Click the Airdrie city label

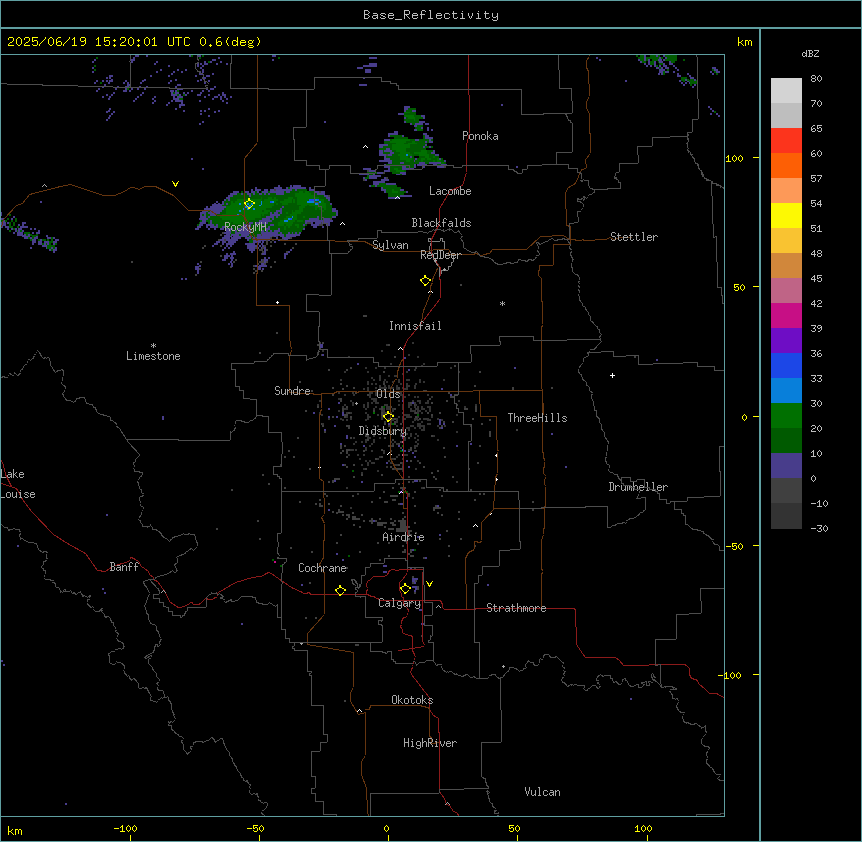coord(404,537)
